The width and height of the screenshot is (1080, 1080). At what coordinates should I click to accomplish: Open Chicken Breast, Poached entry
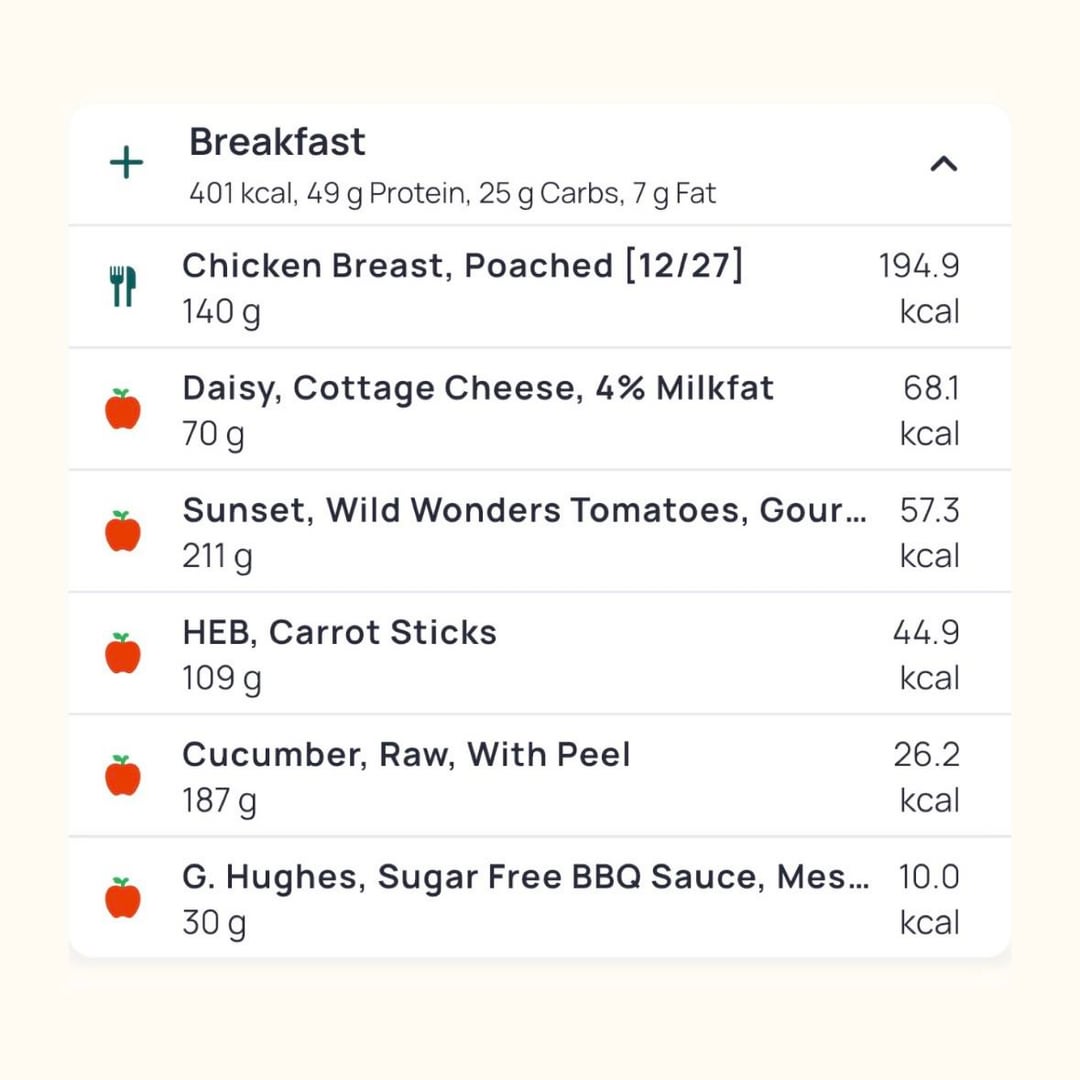(462, 266)
